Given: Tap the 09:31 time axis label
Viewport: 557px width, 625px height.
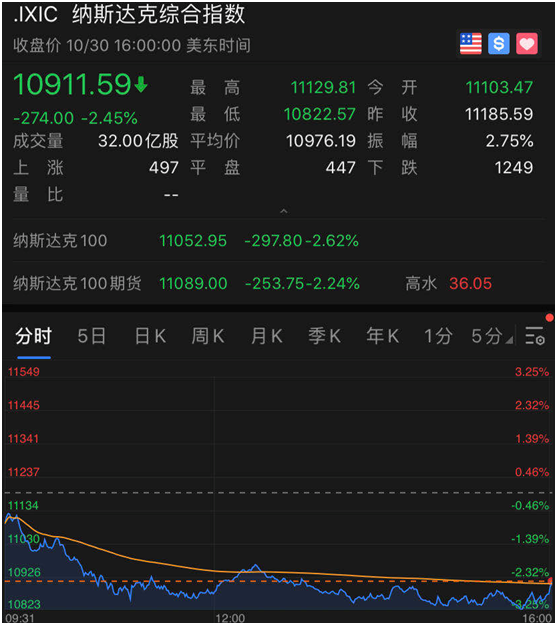Looking at the screenshot, I should tap(20, 618).
